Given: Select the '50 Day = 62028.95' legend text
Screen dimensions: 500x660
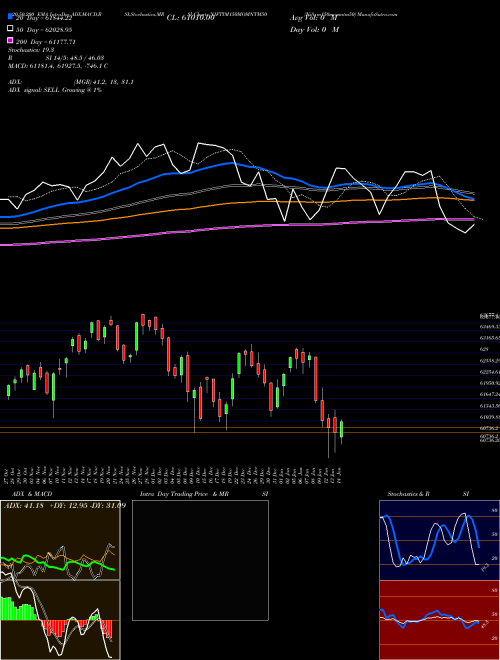Looking at the screenshot, I should click(x=44, y=30).
